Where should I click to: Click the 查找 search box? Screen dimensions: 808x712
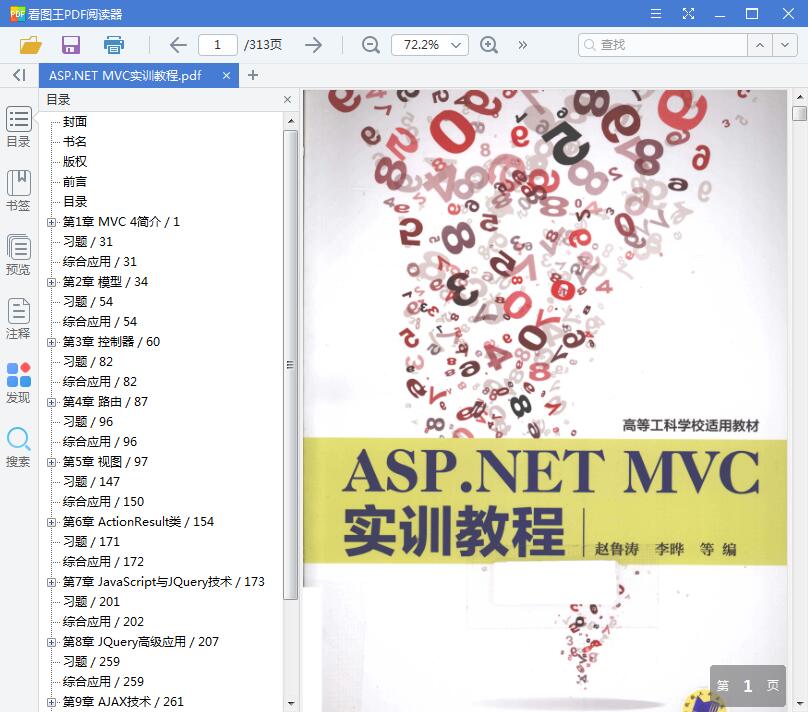click(663, 45)
